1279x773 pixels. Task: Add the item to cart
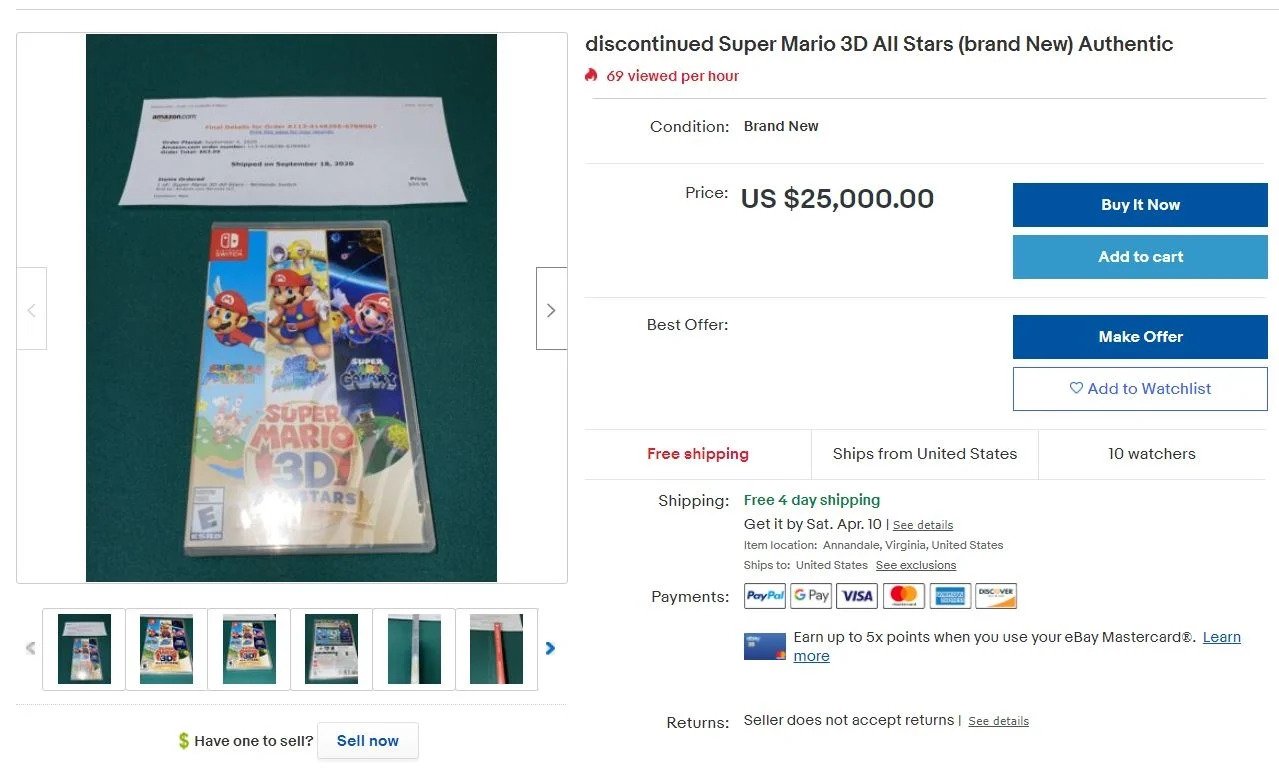pos(1140,257)
